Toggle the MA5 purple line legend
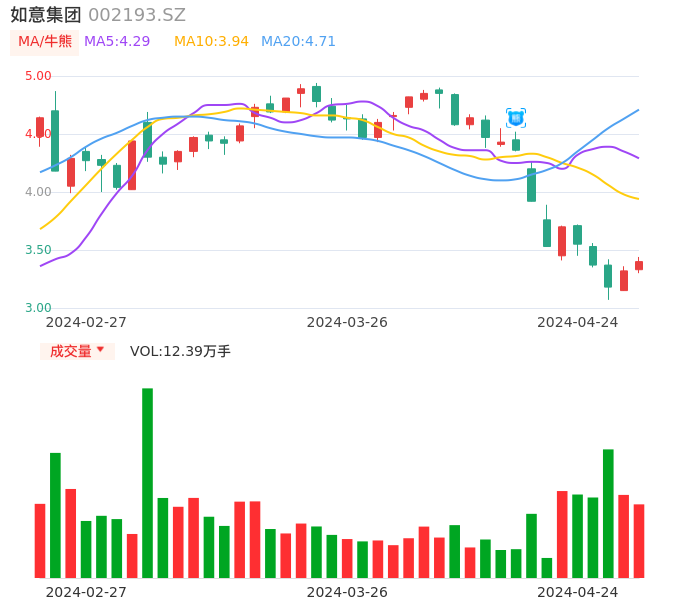This screenshot has height=606, width=686. pos(117,42)
